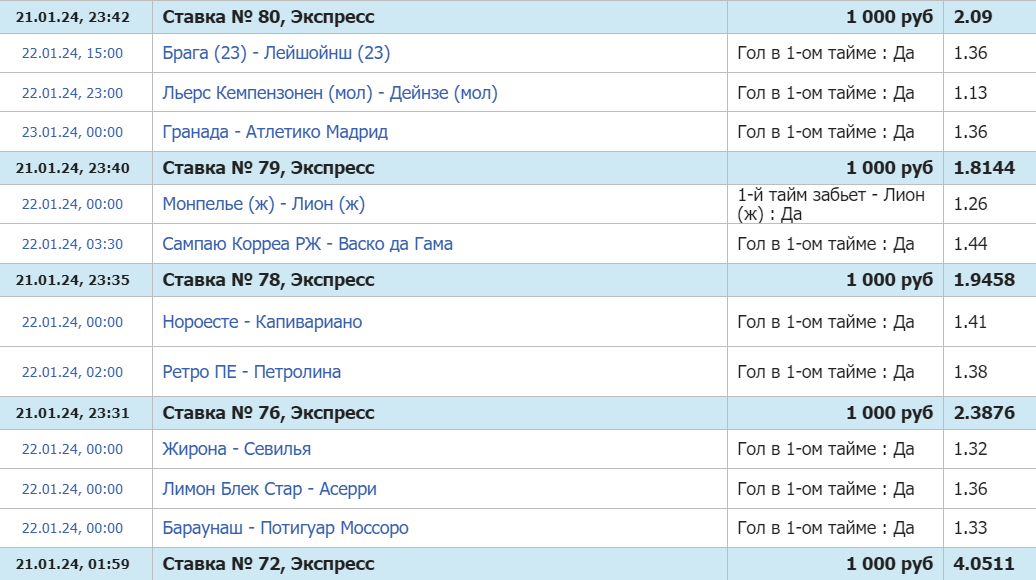The image size is (1036, 580).
Task: Select the Ставка № 78 Экспресс header
Action: coord(269,280)
